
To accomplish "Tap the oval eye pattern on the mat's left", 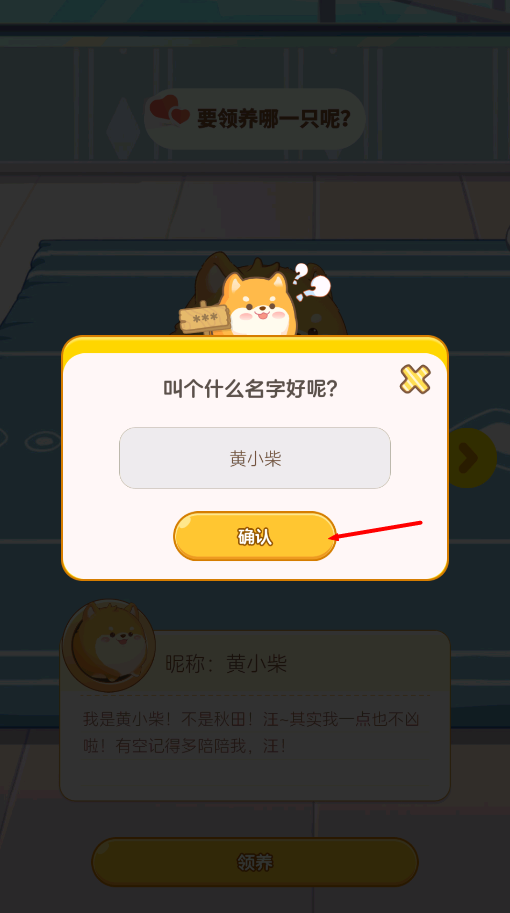I will coord(42,441).
